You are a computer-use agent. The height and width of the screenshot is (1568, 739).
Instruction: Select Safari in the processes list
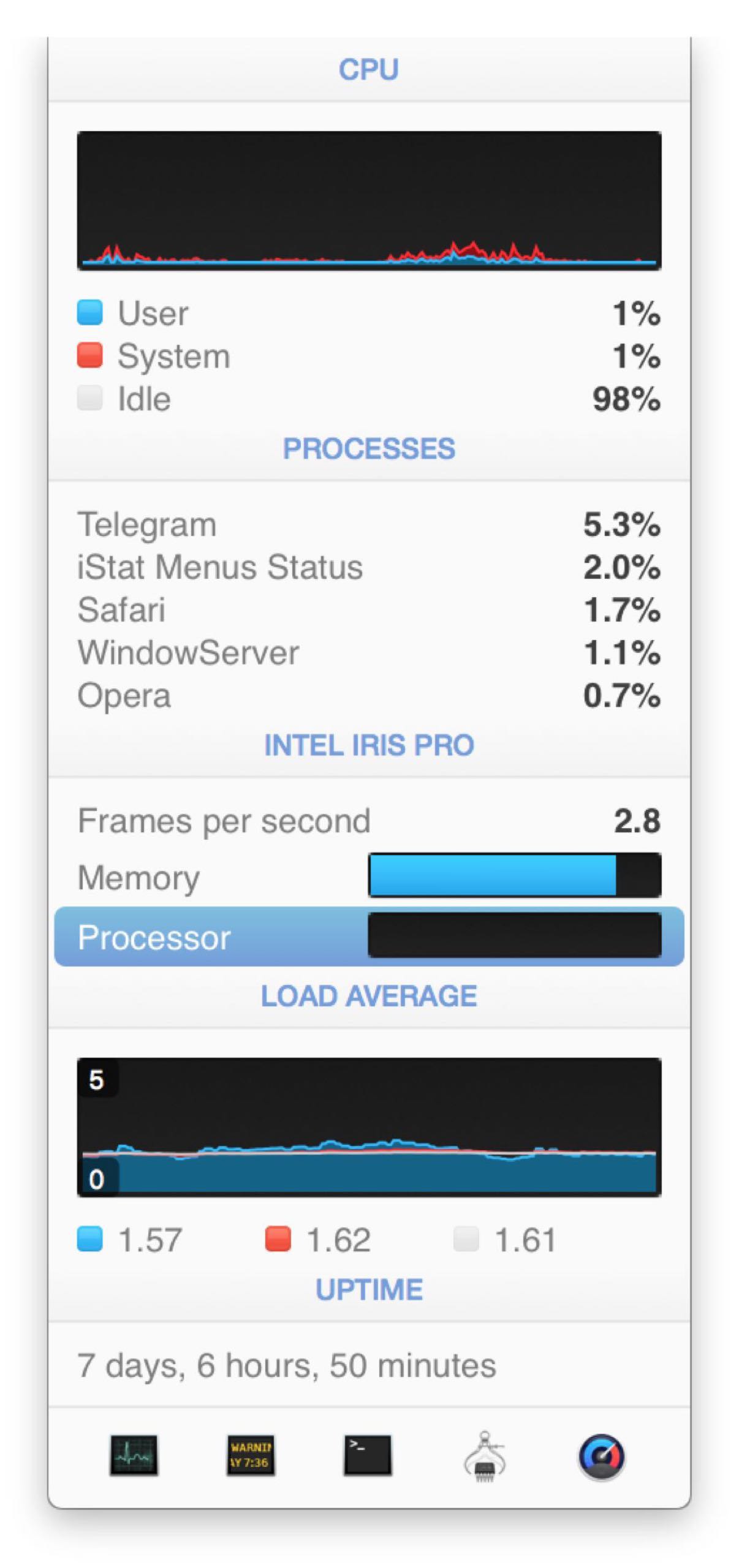(369, 610)
